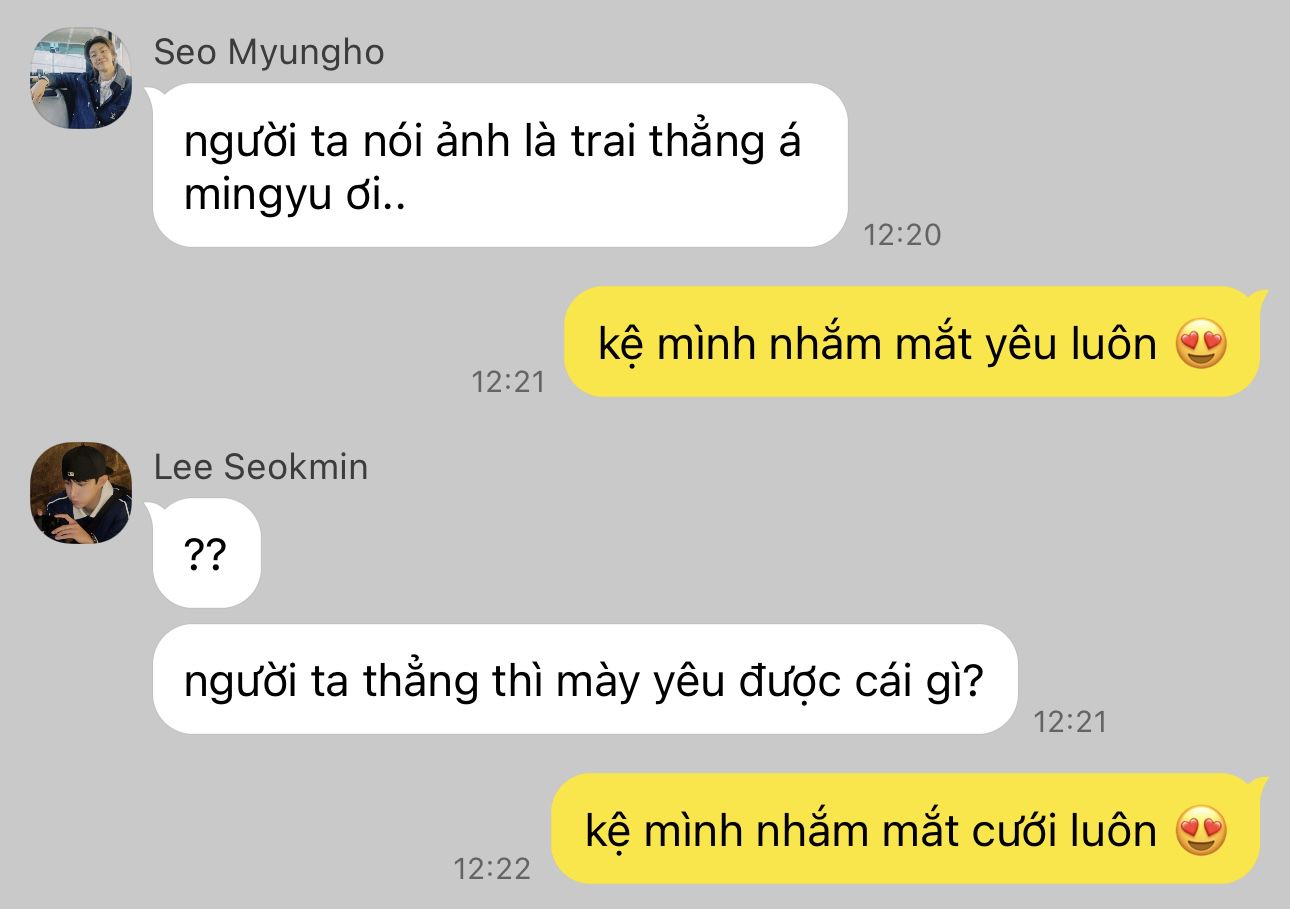Tap the 12:21 timestamp beside yellow bubble
This screenshot has width=1290, height=909.
pos(508,381)
